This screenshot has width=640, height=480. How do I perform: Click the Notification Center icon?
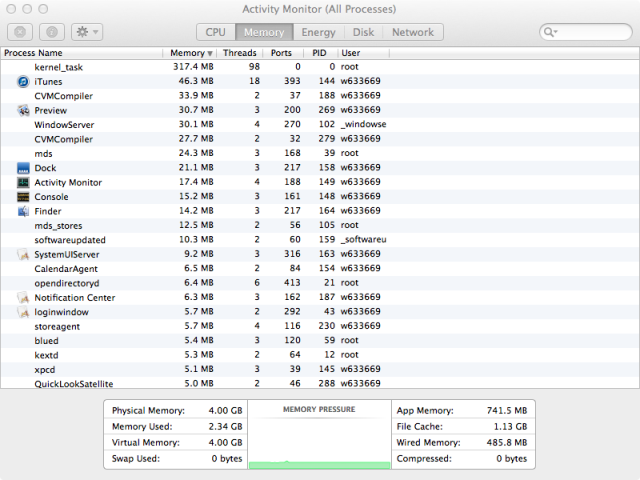(23, 298)
